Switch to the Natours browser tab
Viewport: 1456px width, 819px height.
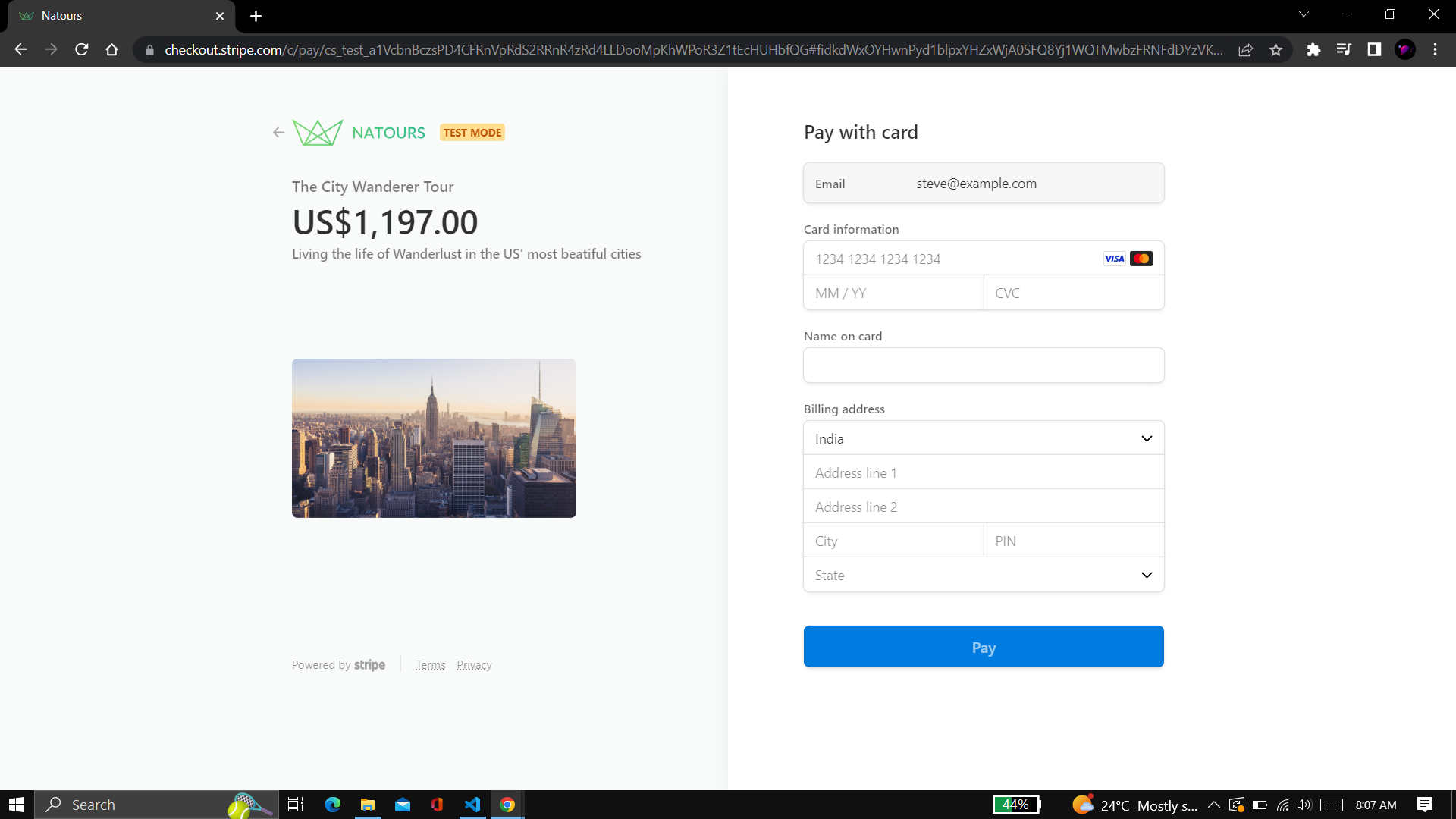point(114,15)
